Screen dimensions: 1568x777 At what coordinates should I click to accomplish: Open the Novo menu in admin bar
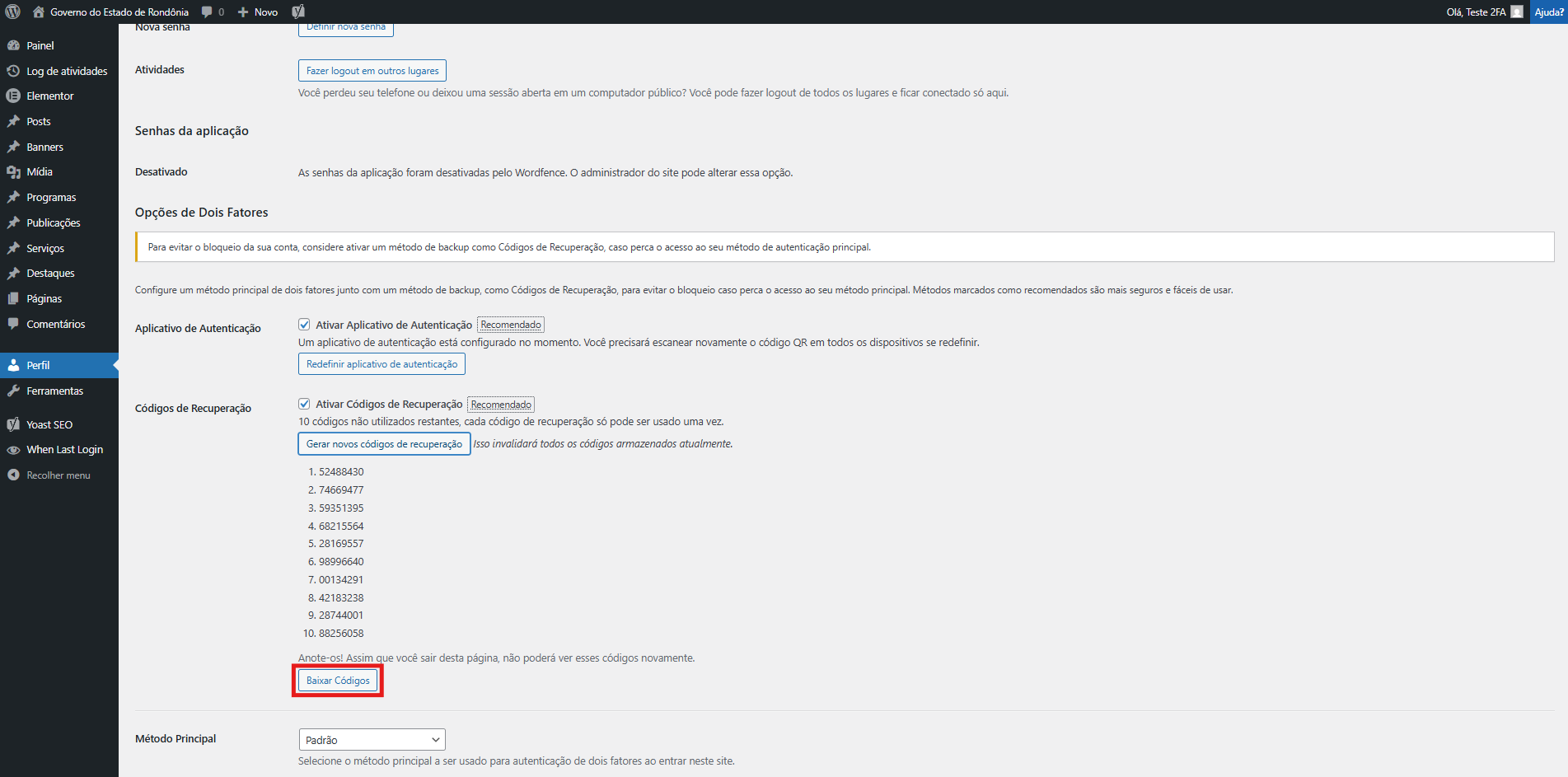[x=258, y=12]
